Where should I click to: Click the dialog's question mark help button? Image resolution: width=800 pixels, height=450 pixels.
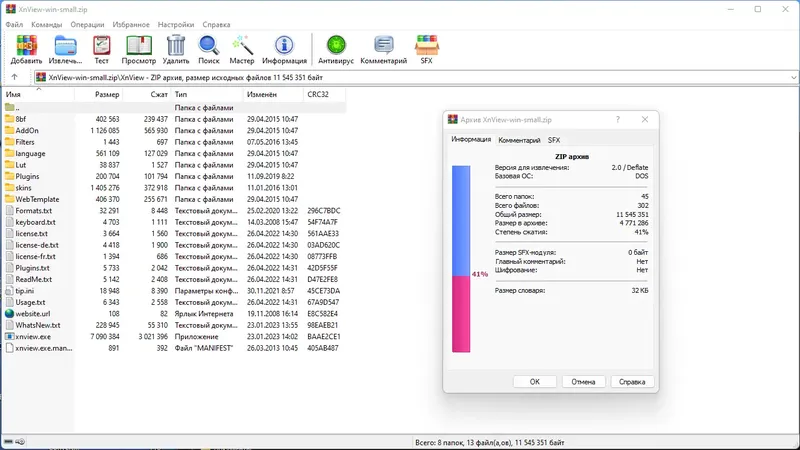(618, 119)
